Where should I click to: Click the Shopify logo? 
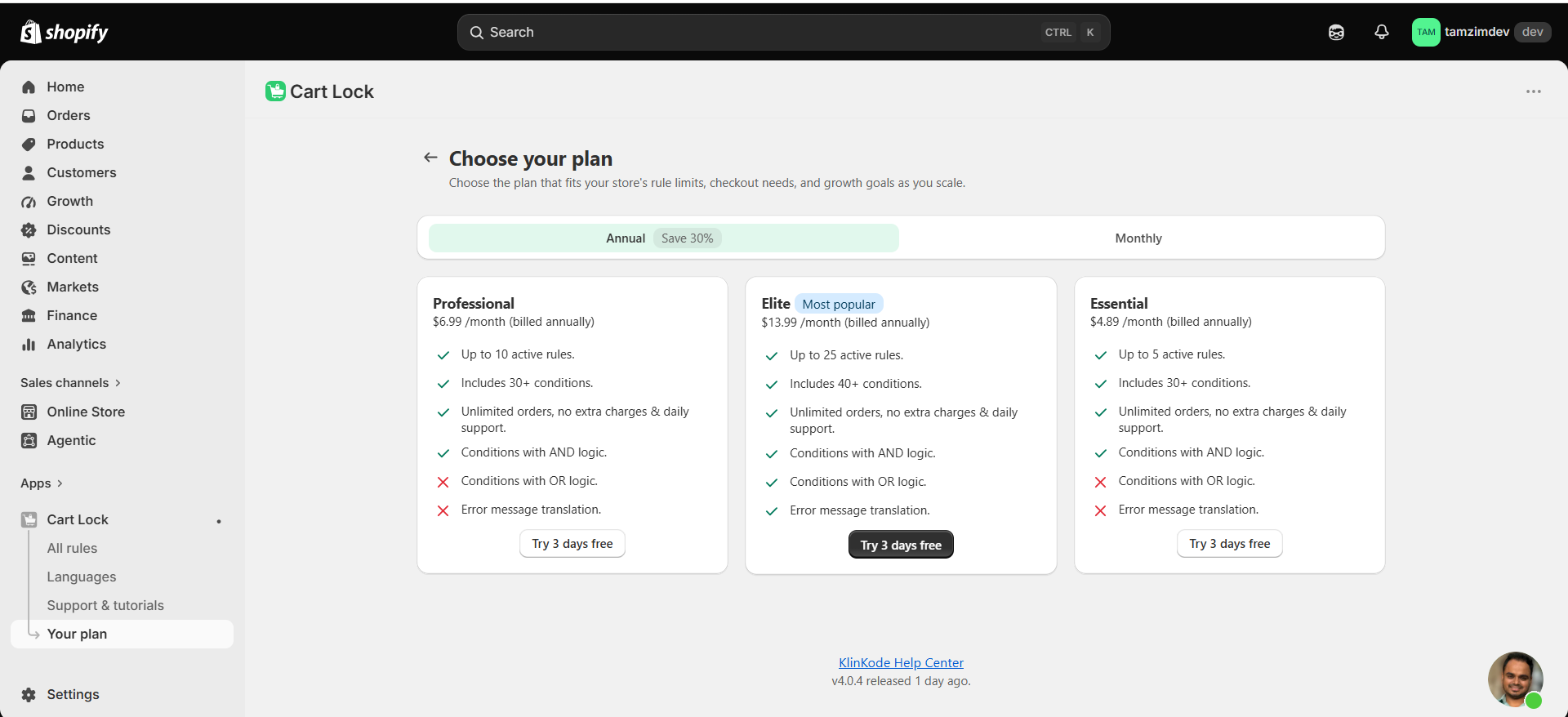click(65, 32)
